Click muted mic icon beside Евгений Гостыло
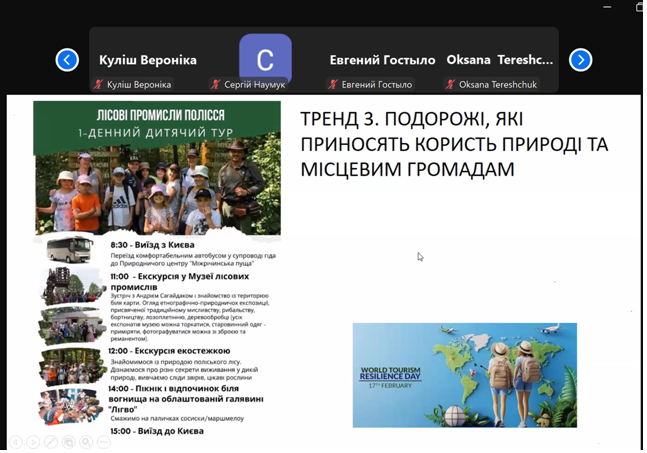Screen dimensions: 647x453 (x=333, y=85)
